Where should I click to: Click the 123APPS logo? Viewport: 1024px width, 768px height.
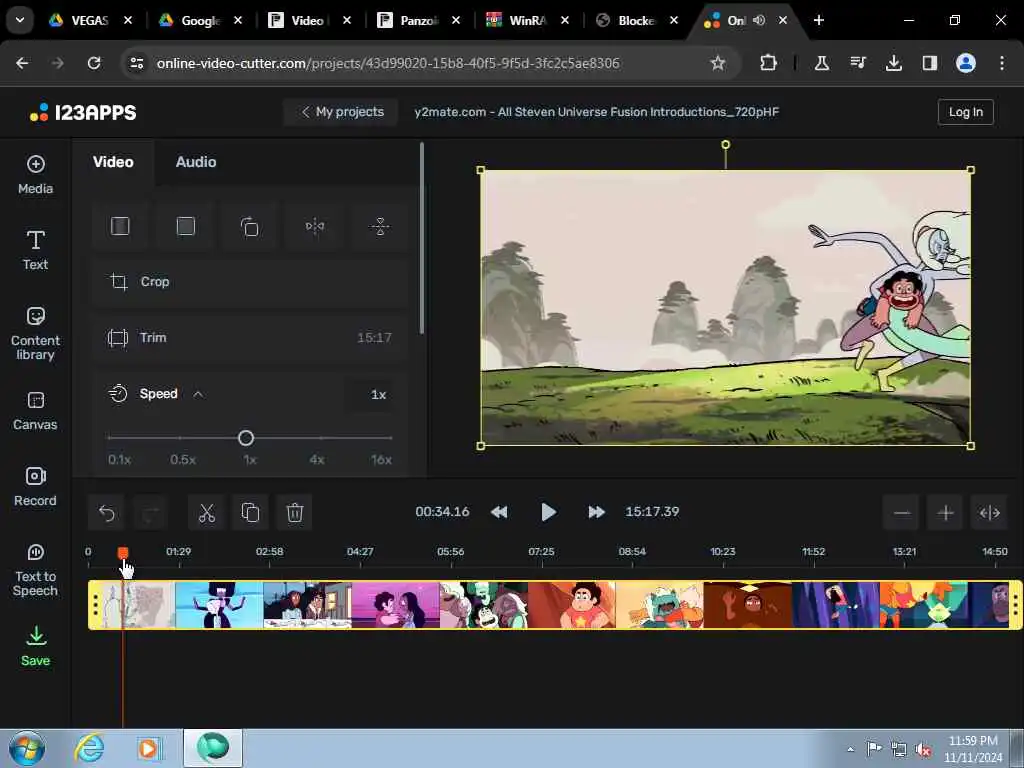(83, 112)
